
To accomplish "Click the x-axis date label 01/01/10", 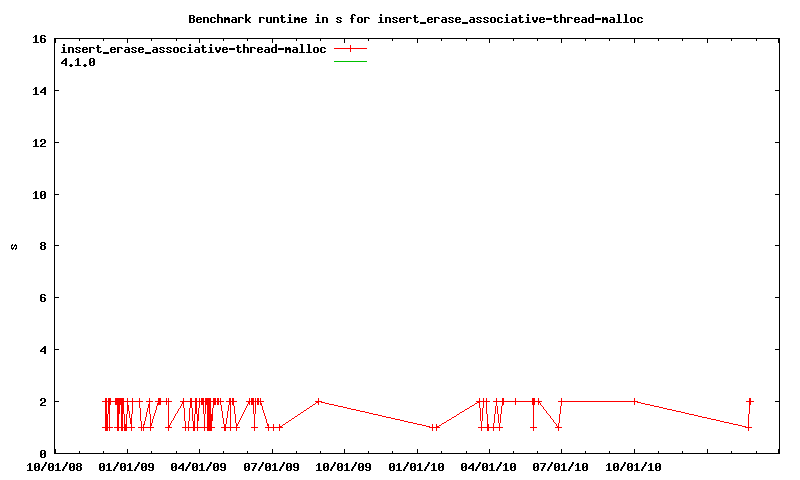I will (416, 466).
